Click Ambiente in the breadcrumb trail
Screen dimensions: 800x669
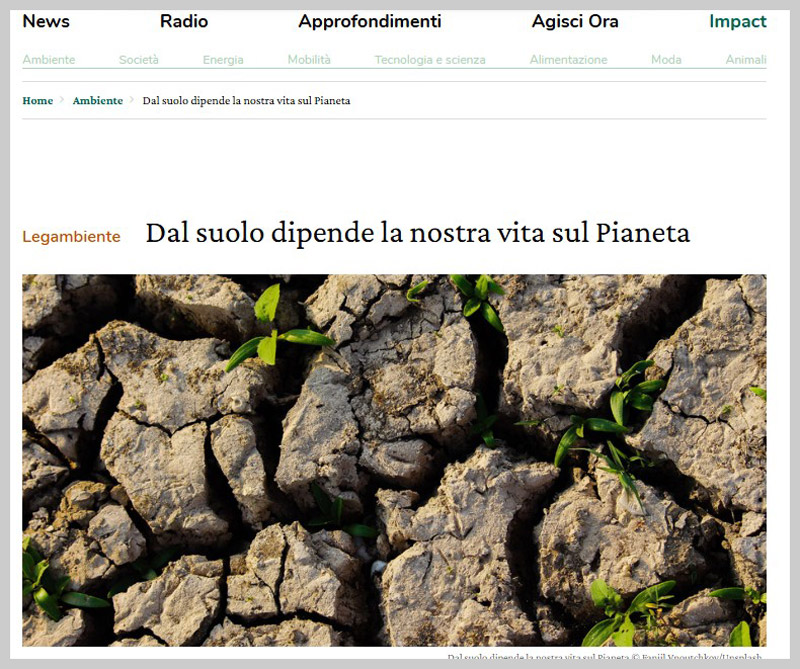click(x=98, y=101)
